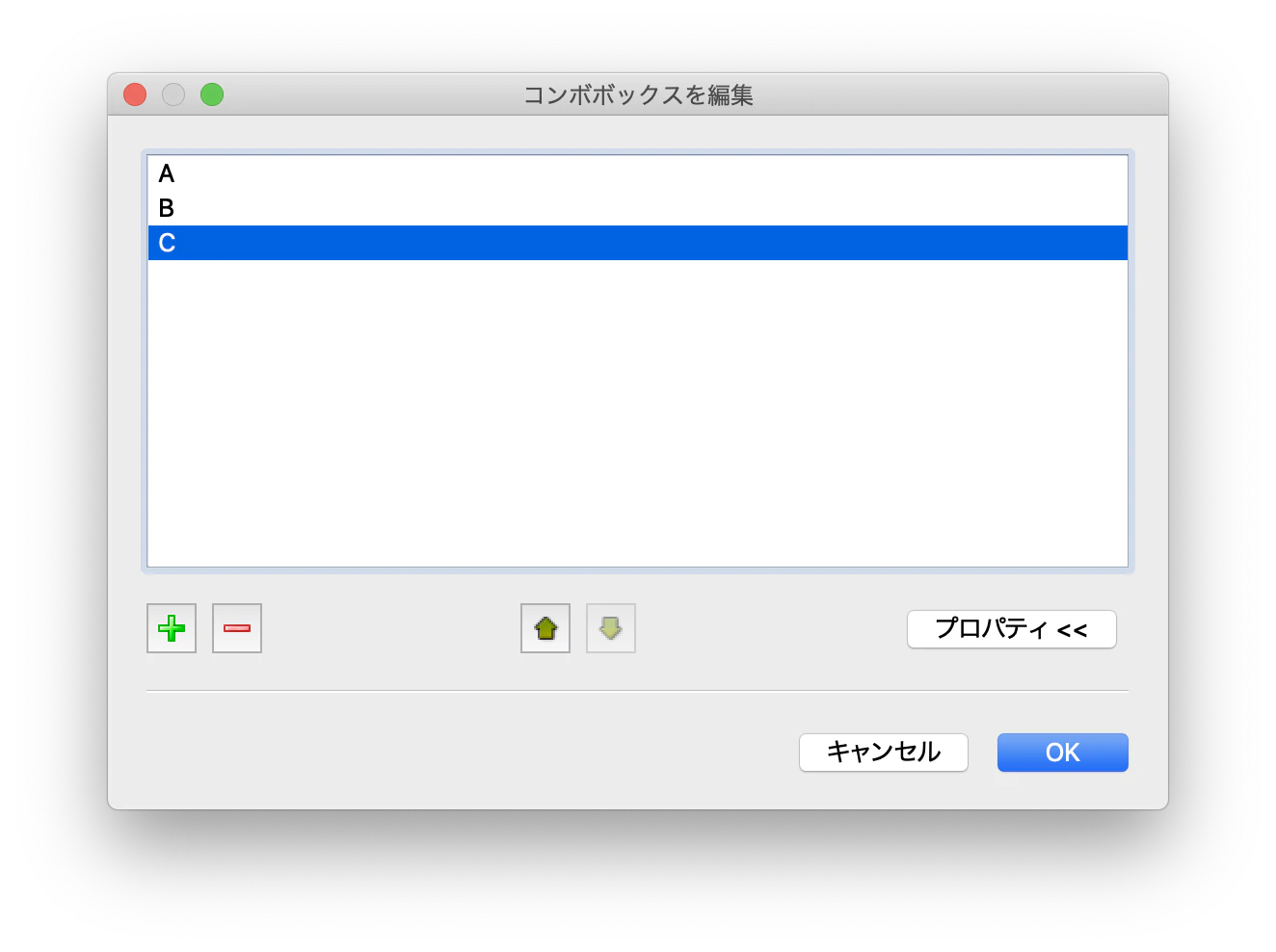This screenshot has height=952, width=1276.
Task: Select list item B
Action: tap(638, 208)
